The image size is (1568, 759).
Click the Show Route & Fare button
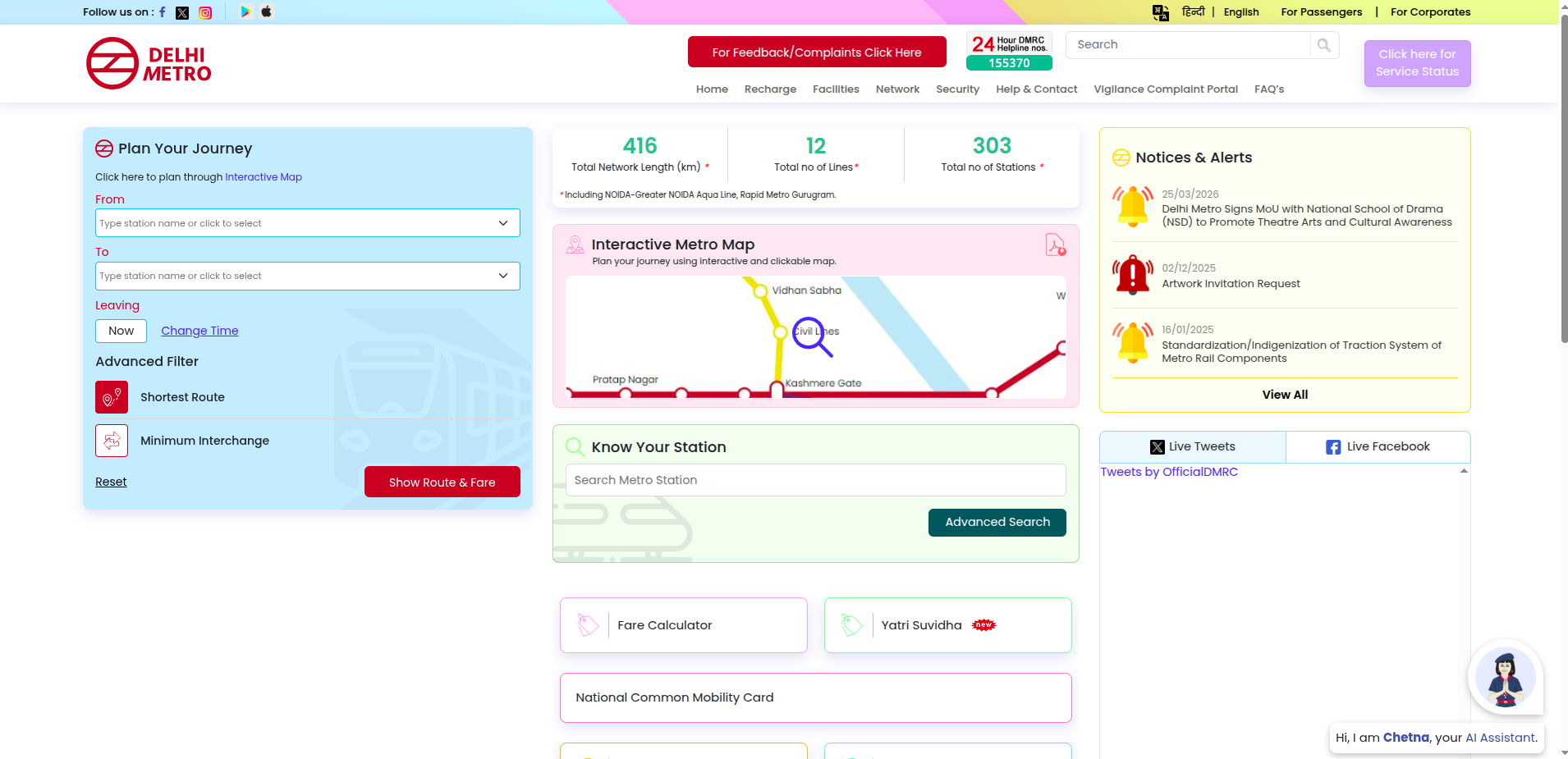(x=442, y=482)
